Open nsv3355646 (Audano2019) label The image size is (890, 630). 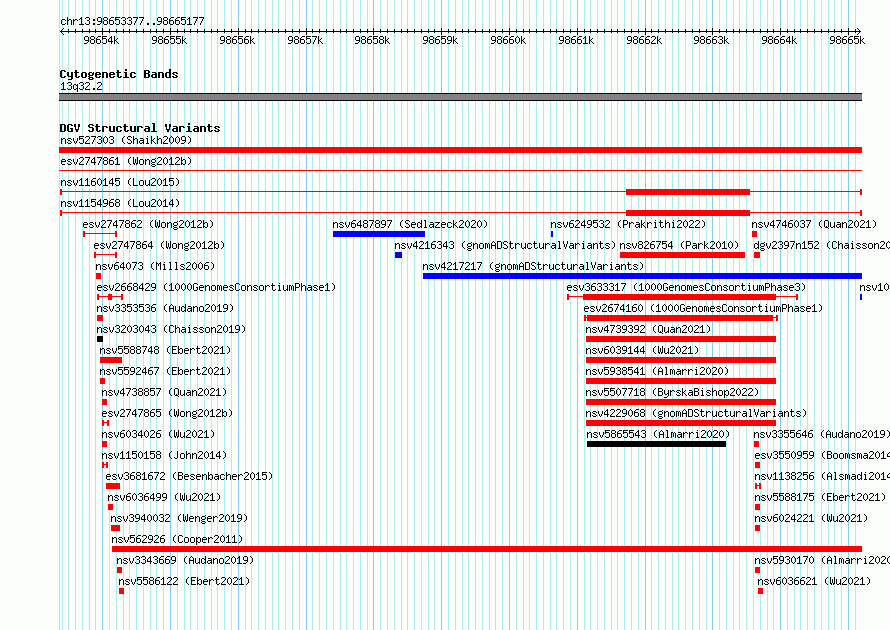coord(821,434)
